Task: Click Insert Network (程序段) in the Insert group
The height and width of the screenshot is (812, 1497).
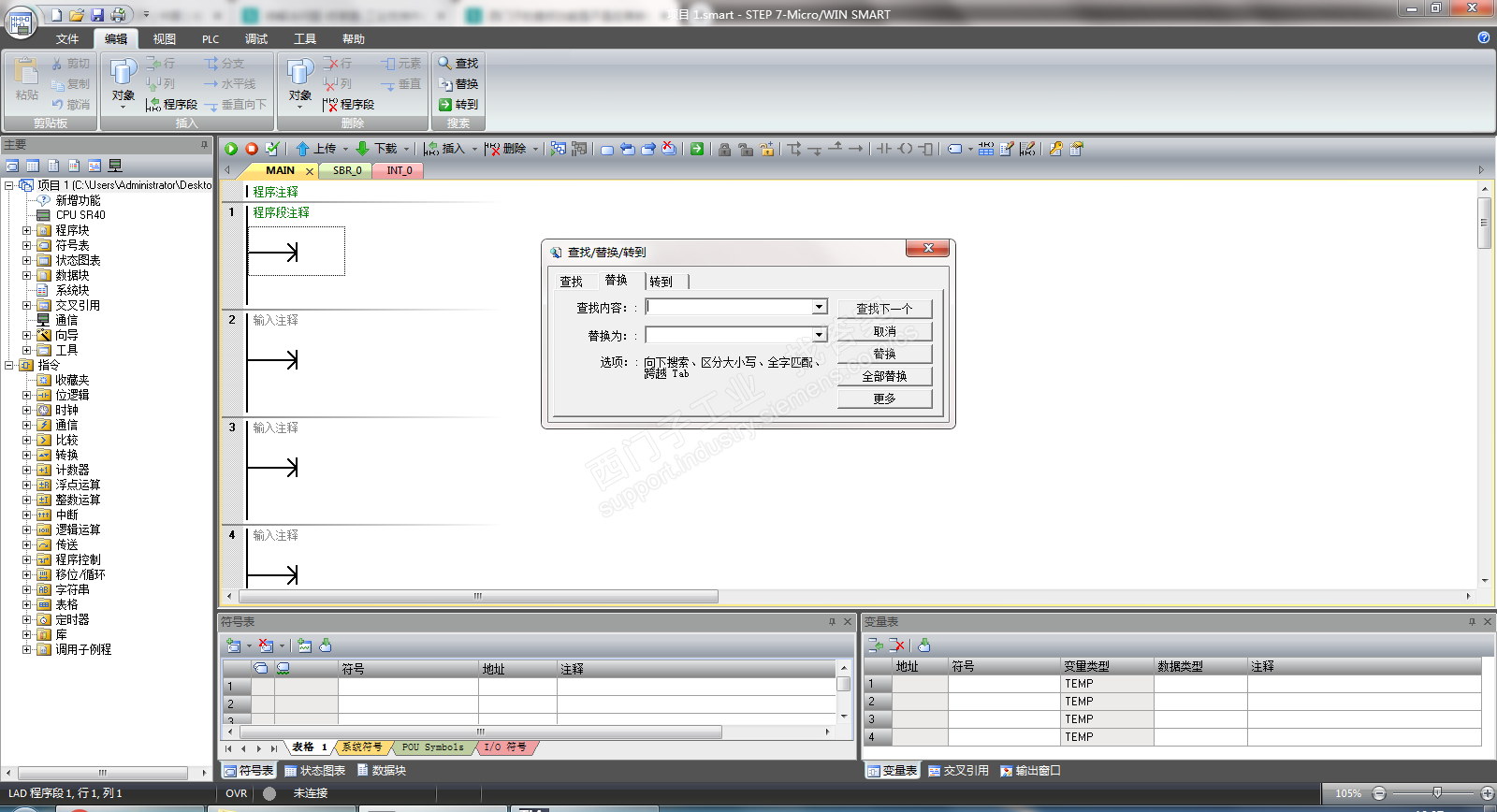Action: (x=171, y=104)
